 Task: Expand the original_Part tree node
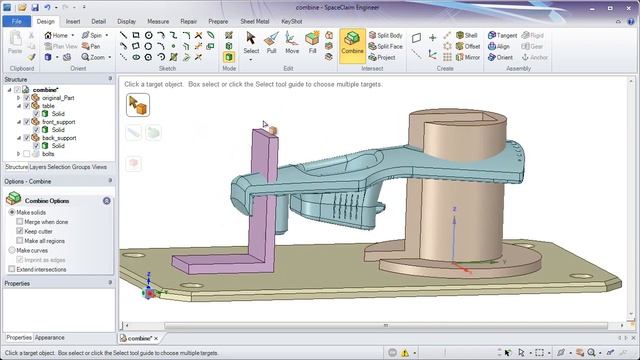click(x=18, y=98)
